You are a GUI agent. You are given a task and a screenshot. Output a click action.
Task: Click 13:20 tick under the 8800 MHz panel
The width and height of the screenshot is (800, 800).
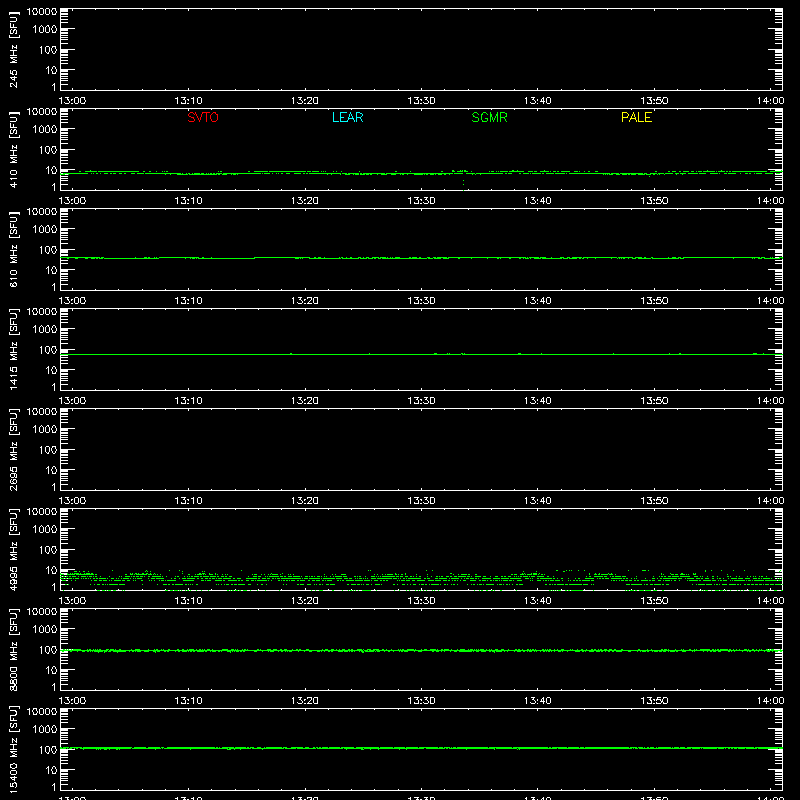(x=305, y=701)
